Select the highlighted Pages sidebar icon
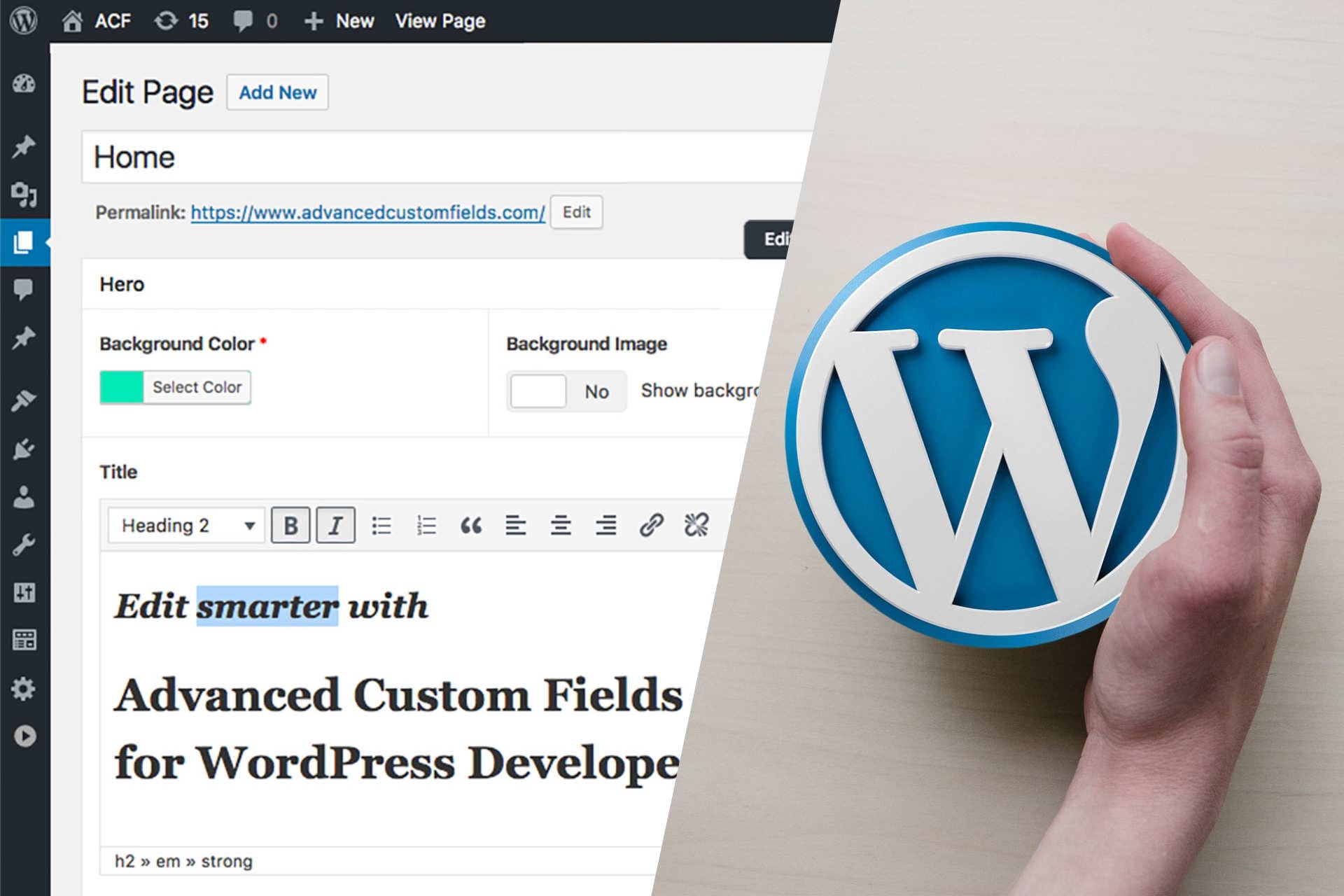 24,242
